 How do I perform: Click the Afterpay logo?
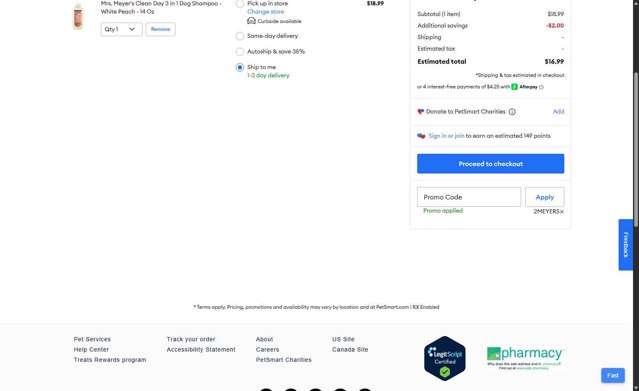(524, 87)
